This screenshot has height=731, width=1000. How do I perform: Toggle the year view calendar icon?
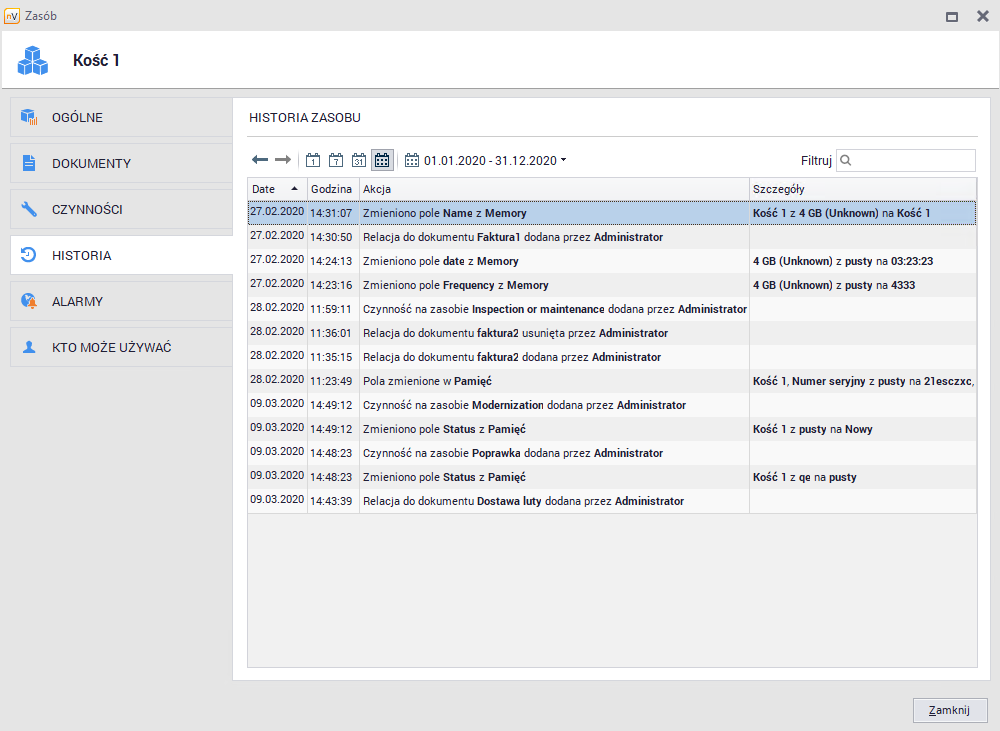tap(382, 160)
